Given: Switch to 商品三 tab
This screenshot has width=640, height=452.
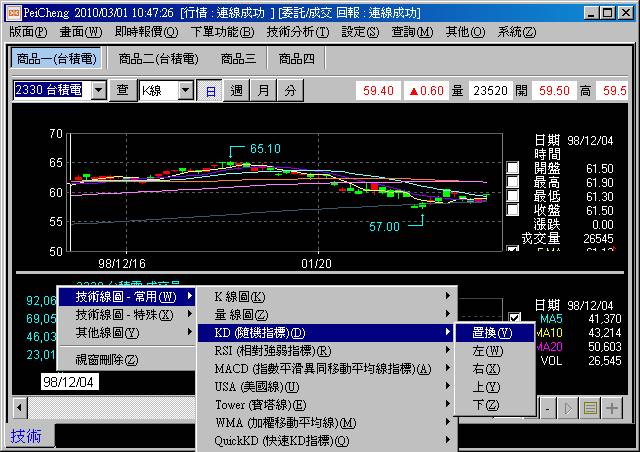Looking at the screenshot, I should click(238, 59).
